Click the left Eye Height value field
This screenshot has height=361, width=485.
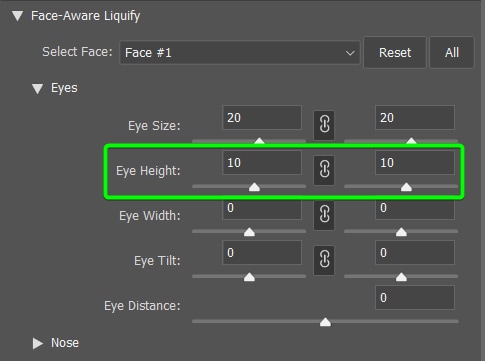(262, 163)
